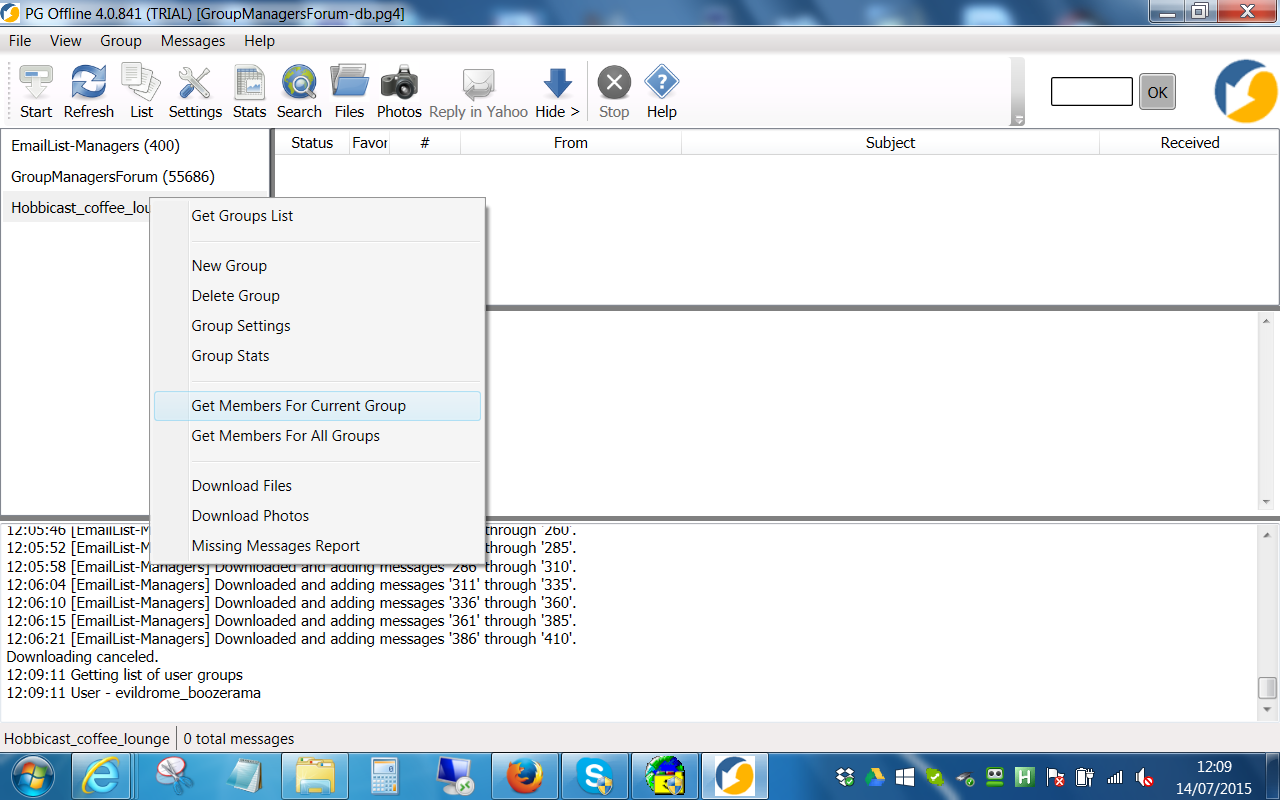Sort by the Favor column header
The image size is (1280, 800).
(x=369, y=143)
